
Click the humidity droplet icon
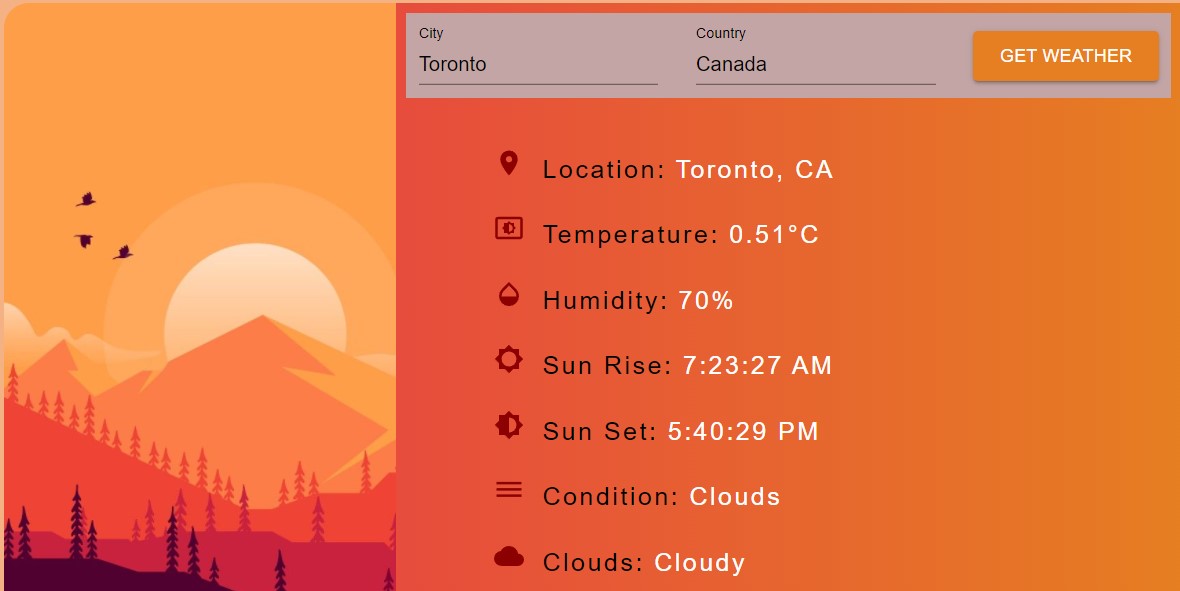coord(508,293)
